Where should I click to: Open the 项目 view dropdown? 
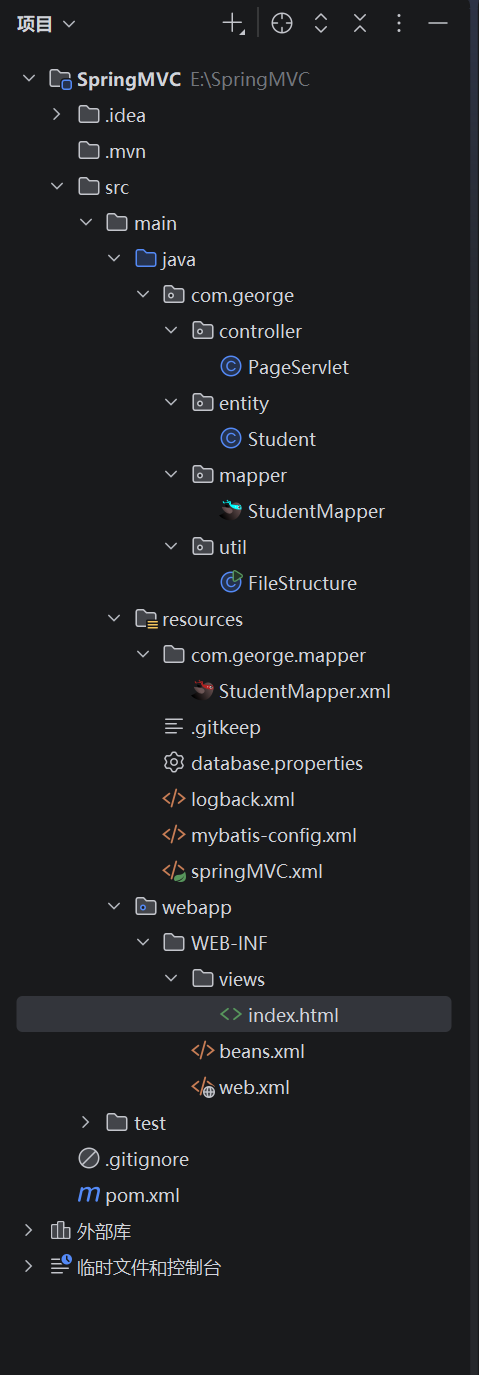point(45,24)
